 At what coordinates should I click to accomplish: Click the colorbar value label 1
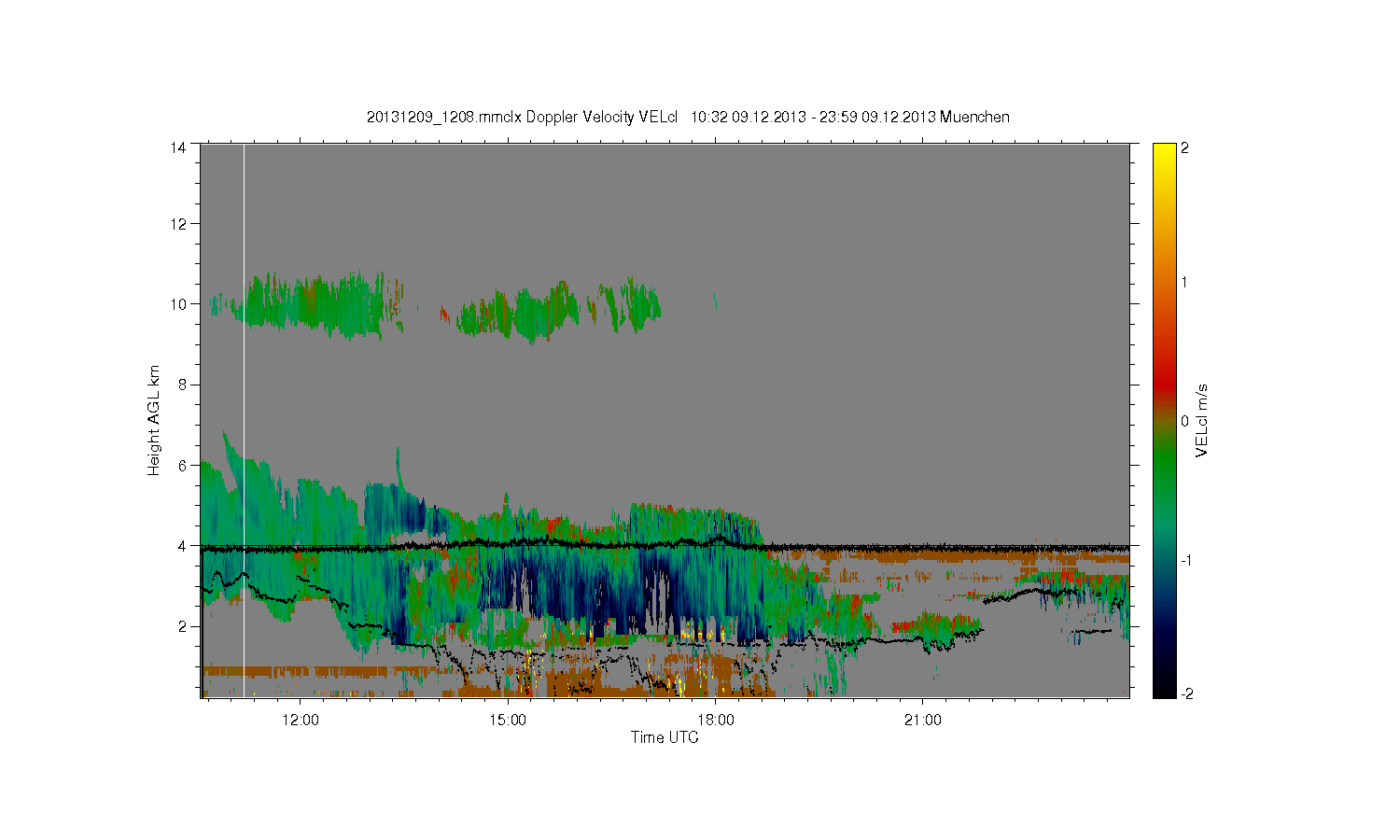click(x=1184, y=282)
